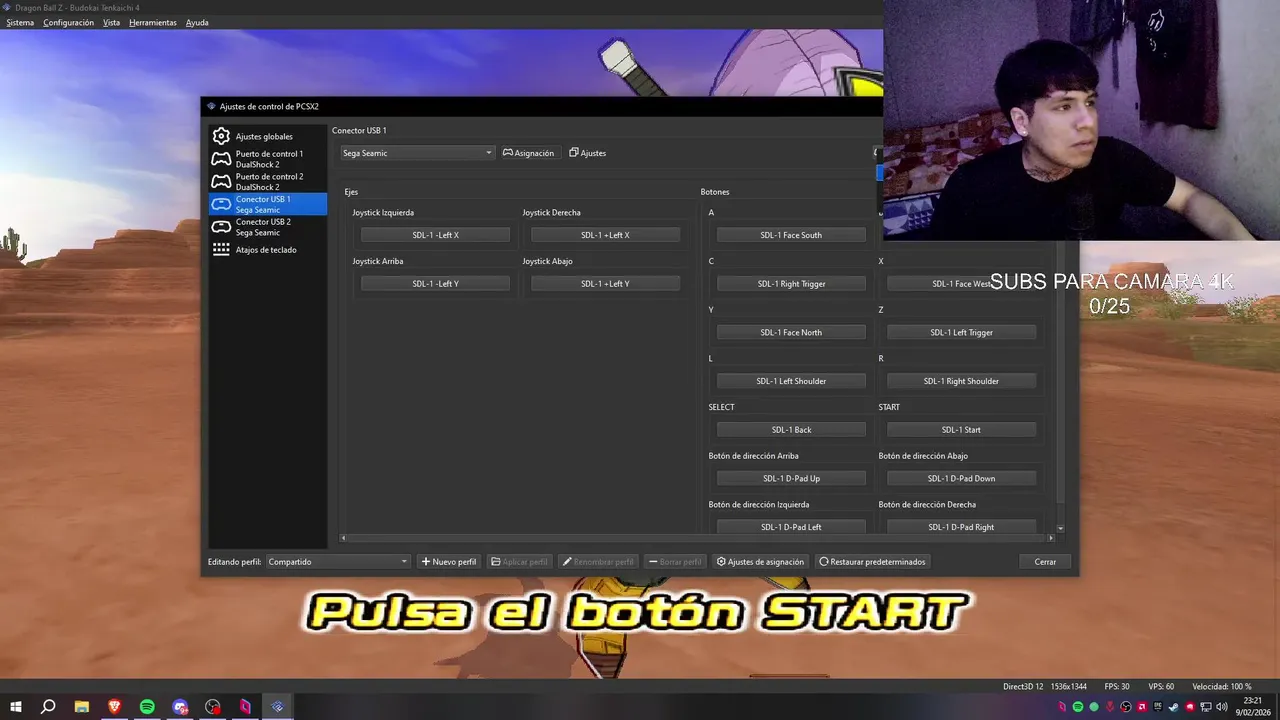Click AMD software icon in system tray
This screenshot has height=720, width=1280.
1142,707
